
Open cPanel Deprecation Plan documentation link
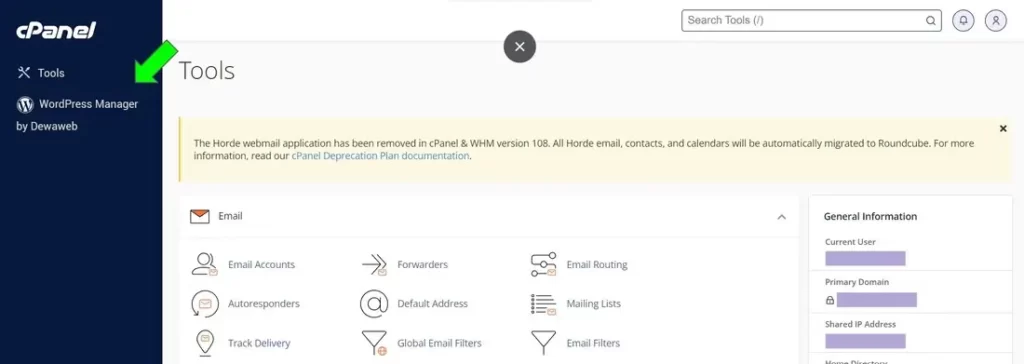[380, 156]
